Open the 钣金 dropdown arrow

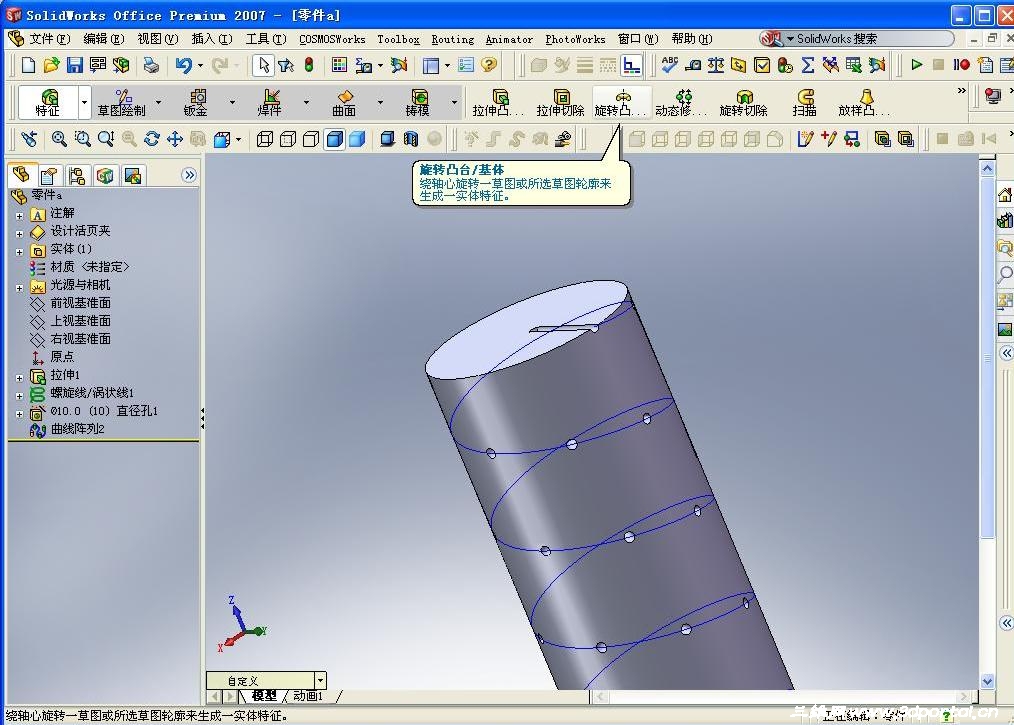[x=232, y=102]
